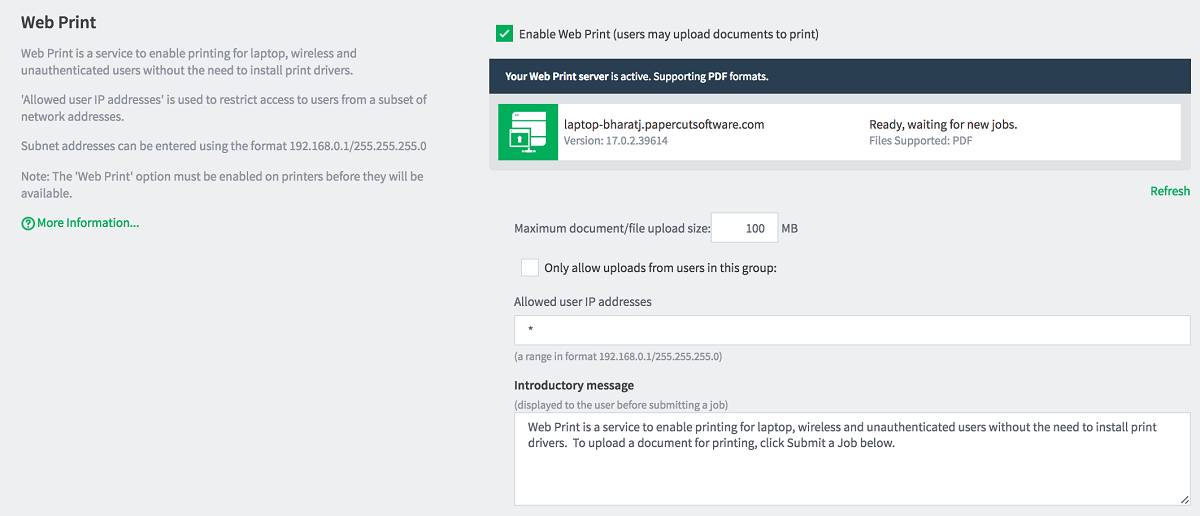The height and width of the screenshot is (516, 1200).
Task: Focus the maximum upload size field
Action: pyautogui.click(x=744, y=228)
